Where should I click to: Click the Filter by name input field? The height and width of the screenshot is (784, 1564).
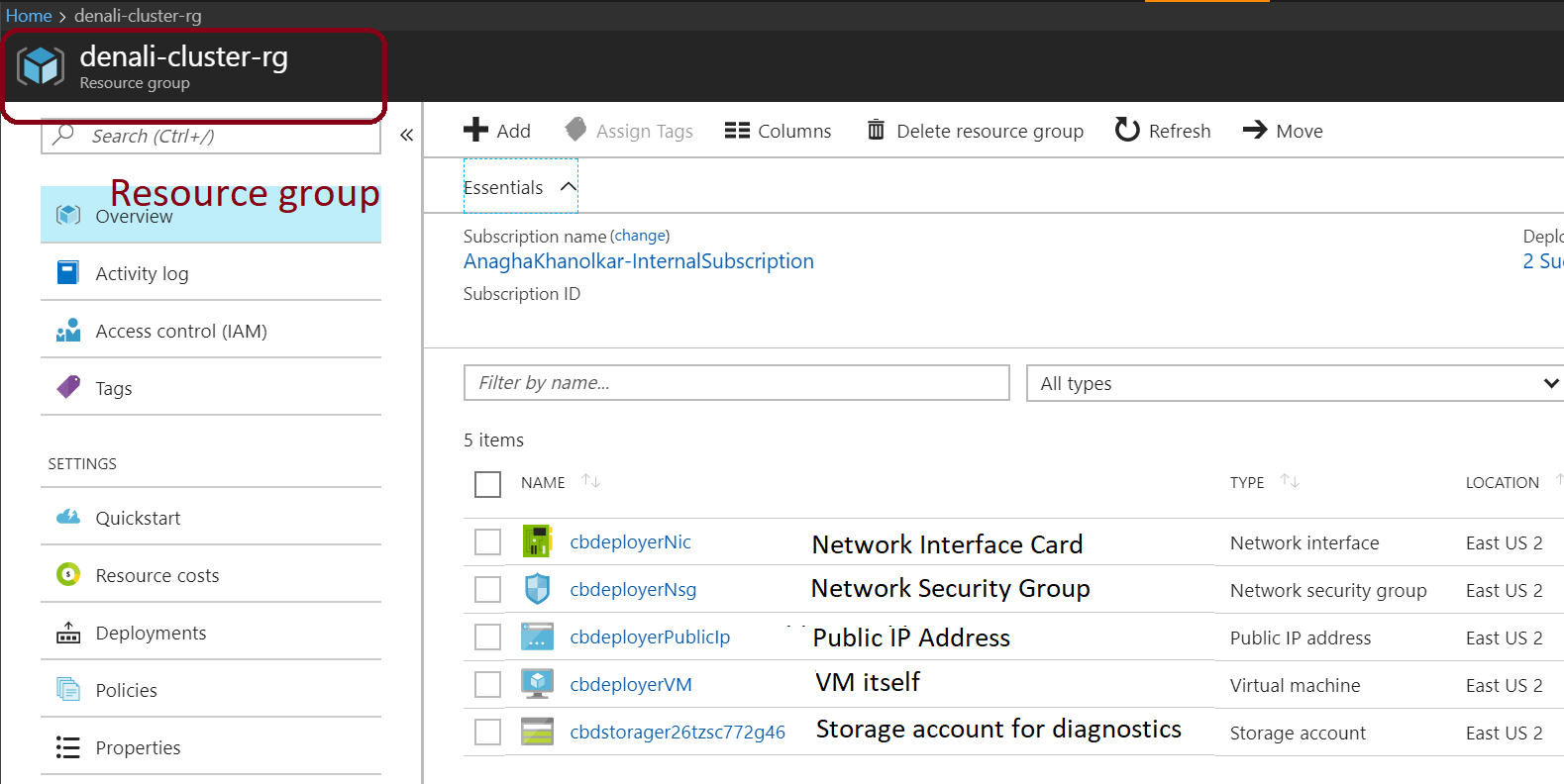[x=737, y=383]
